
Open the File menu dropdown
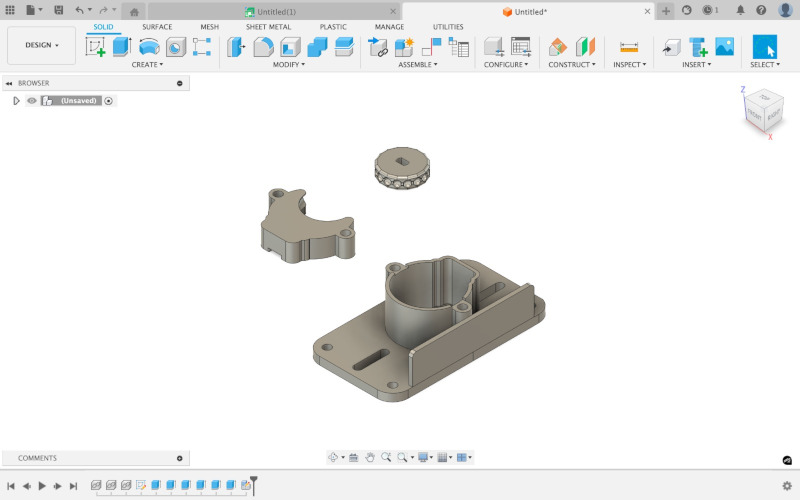pyautogui.click(x=34, y=10)
